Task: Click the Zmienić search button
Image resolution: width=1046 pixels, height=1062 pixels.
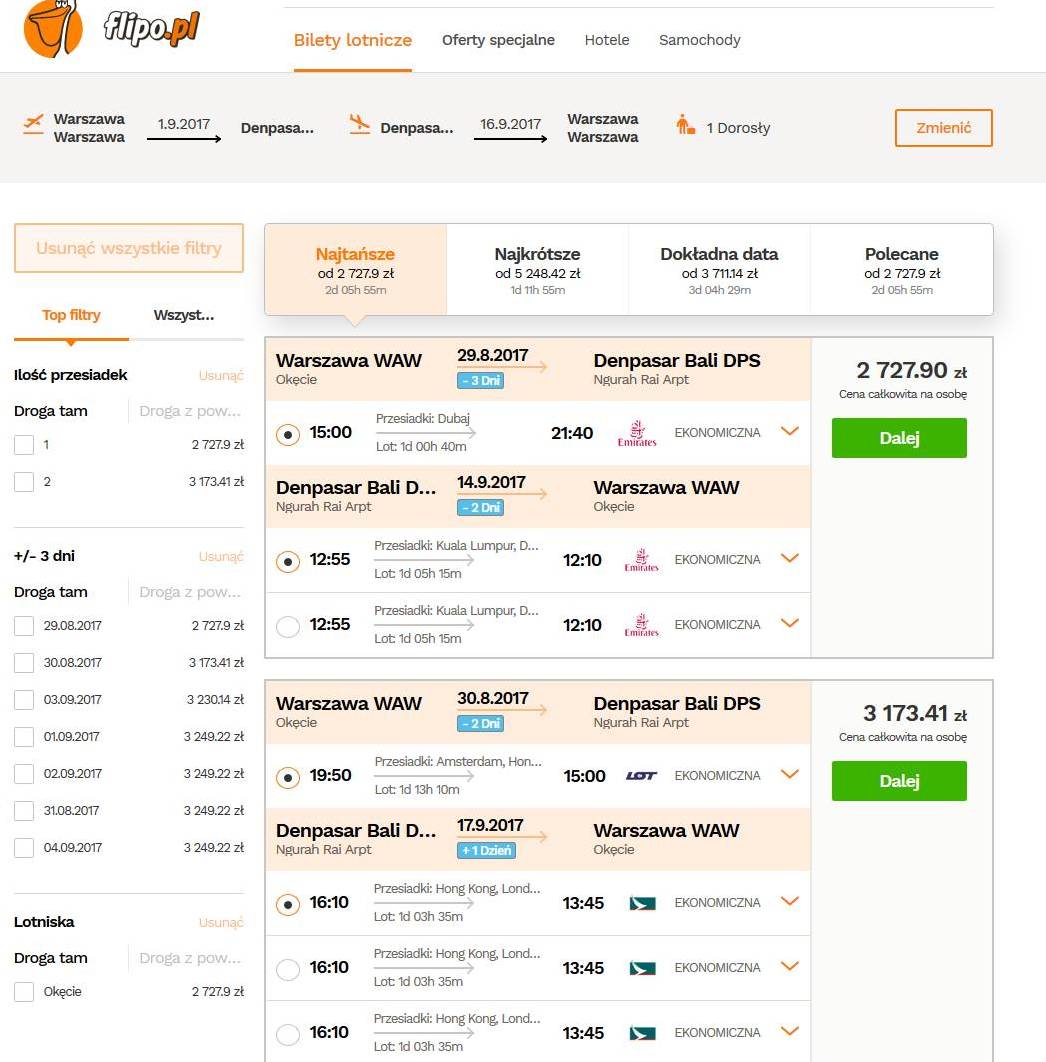Action: (x=944, y=128)
